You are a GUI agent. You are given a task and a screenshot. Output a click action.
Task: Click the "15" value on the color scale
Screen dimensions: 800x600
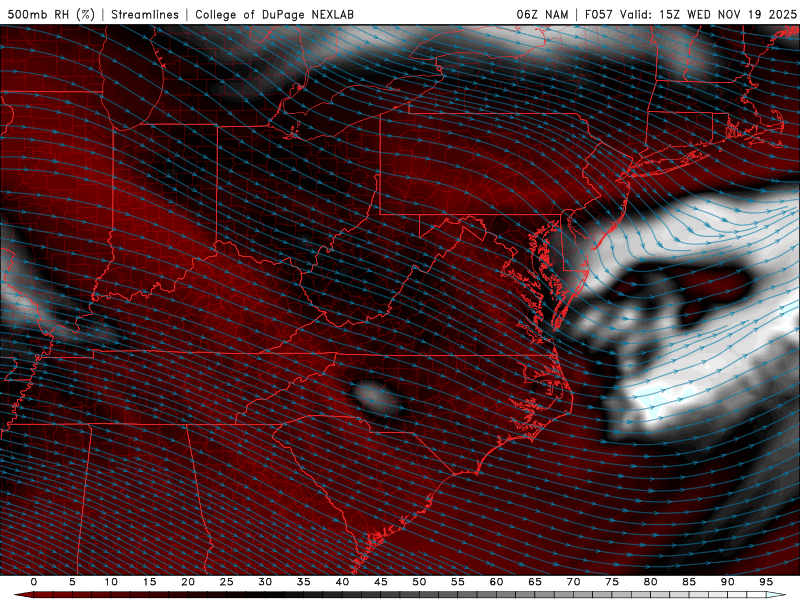click(149, 582)
